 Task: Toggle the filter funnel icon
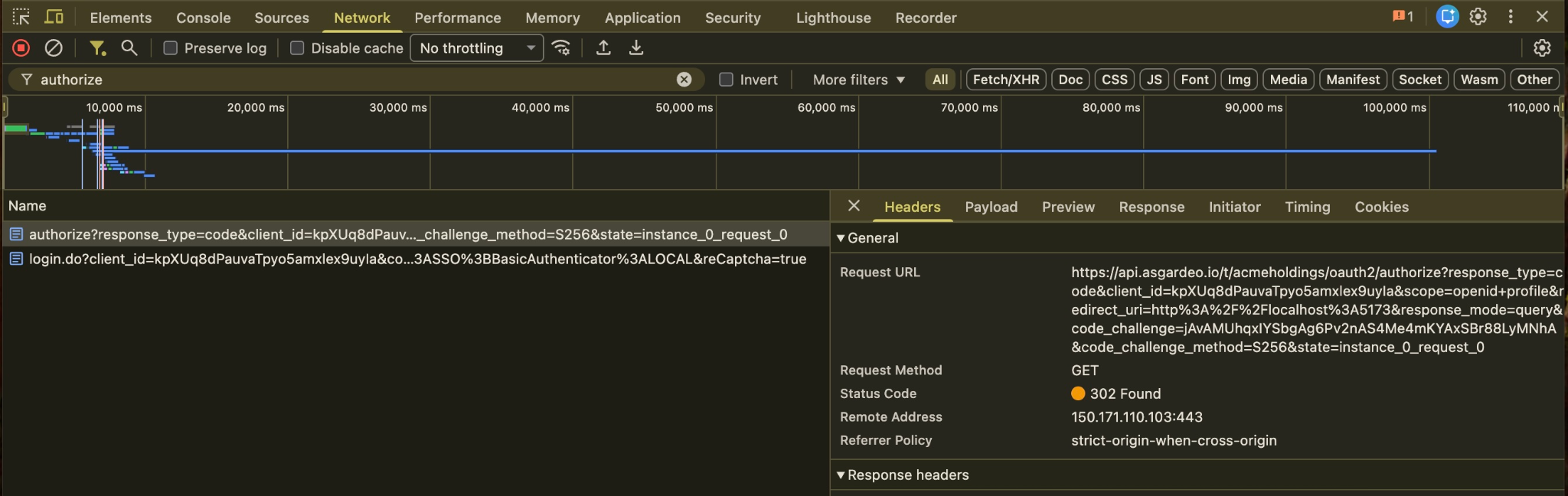[x=97, y=48]
